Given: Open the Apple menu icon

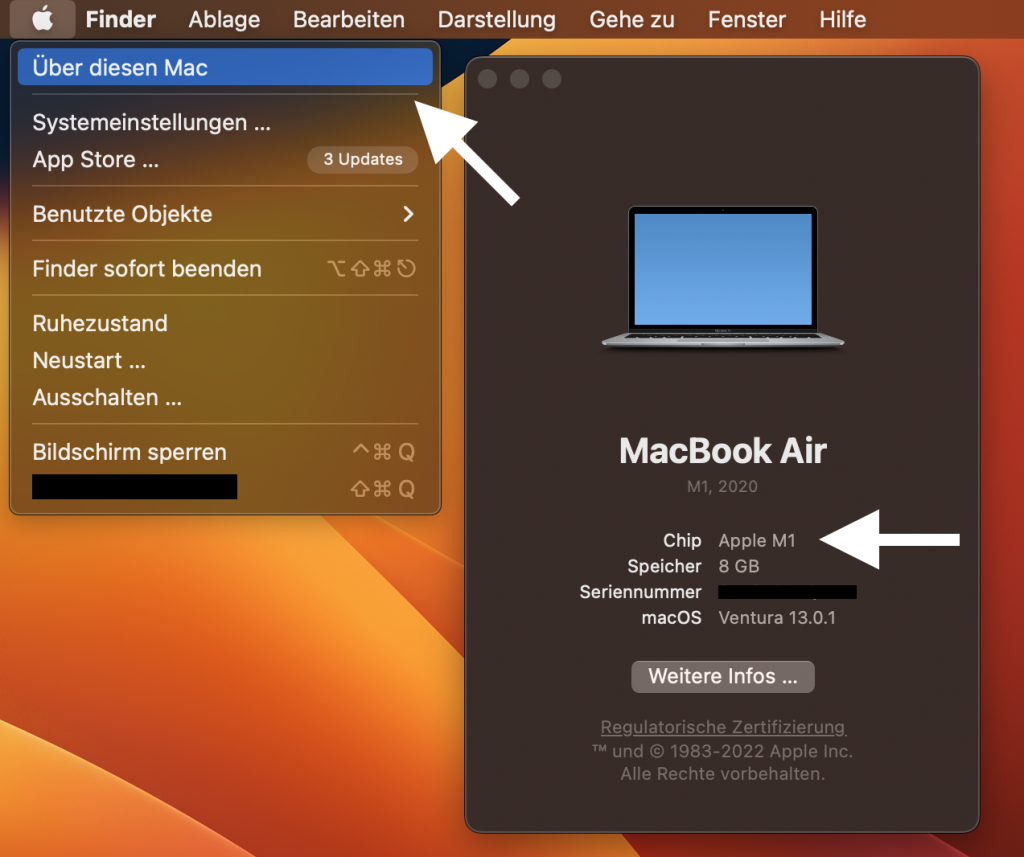Looking at the screenshot, I should 42,19.
